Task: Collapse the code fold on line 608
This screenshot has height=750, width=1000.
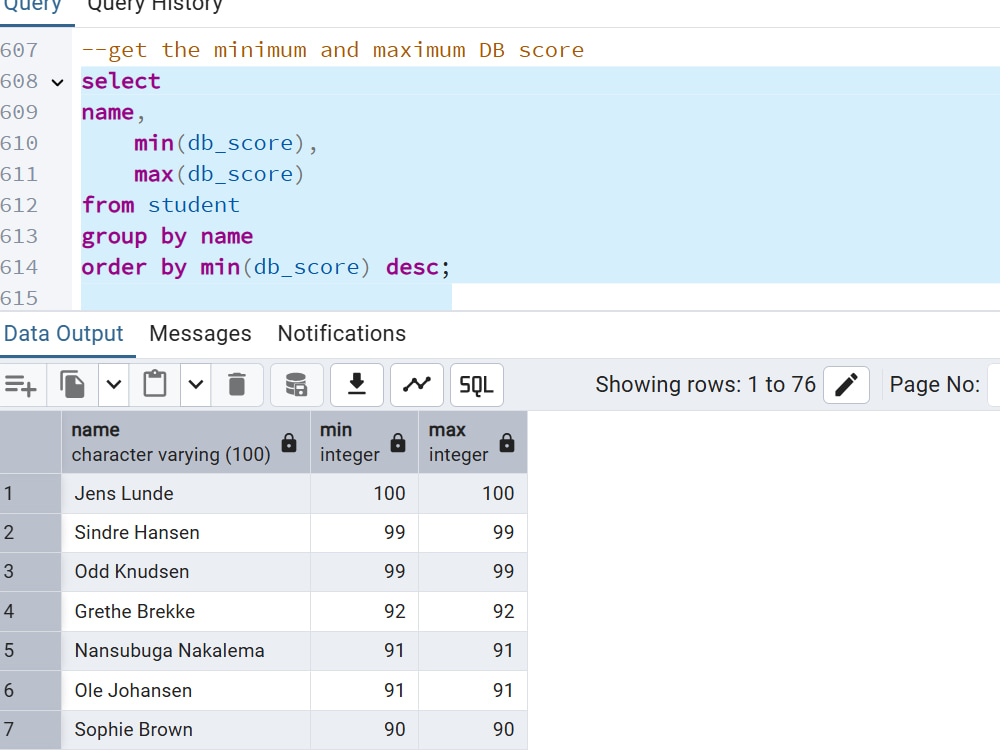Action: pos(57,82)
